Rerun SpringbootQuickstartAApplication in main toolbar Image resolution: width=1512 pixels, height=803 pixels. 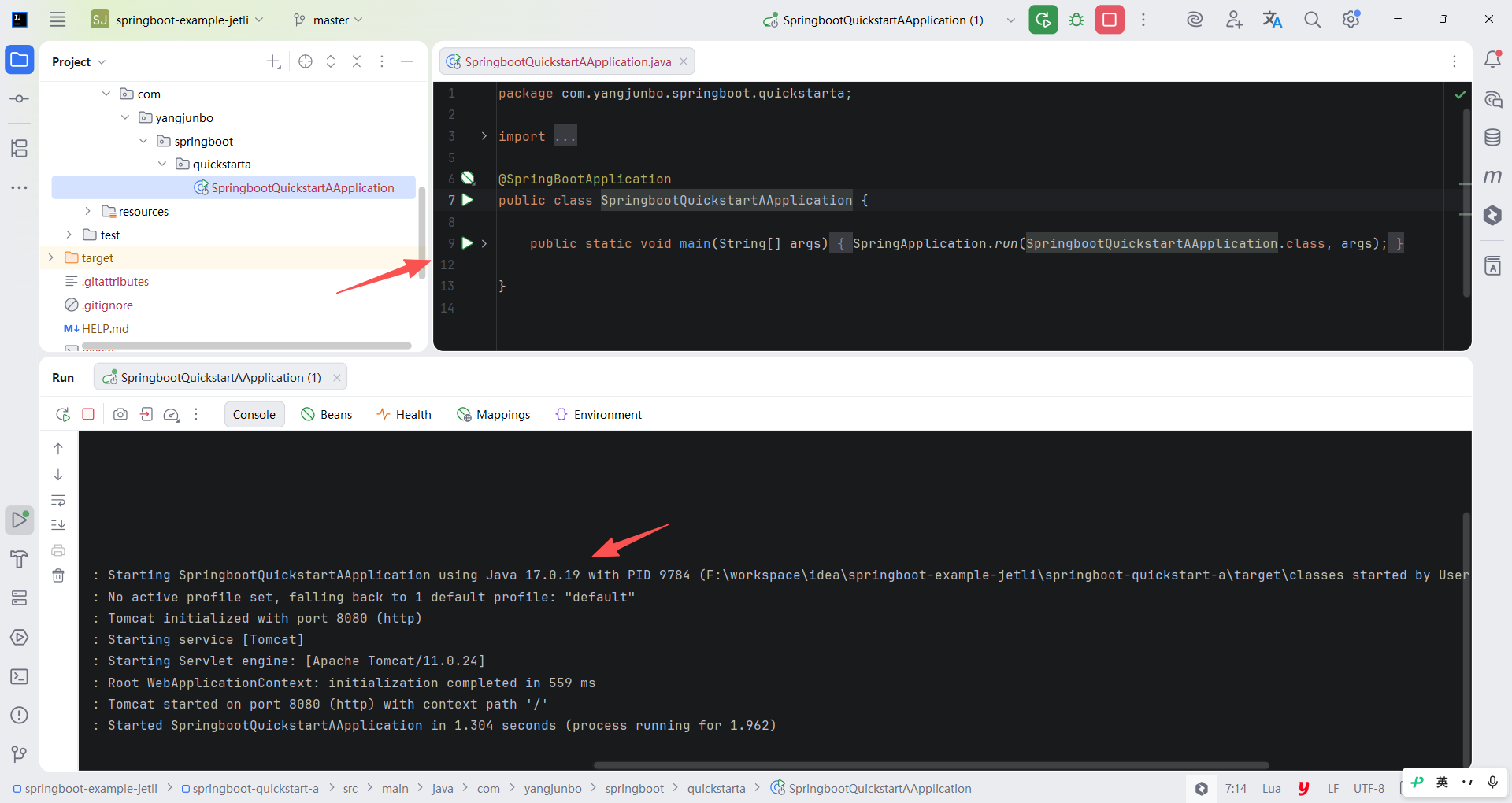(x=1043, y=20)
